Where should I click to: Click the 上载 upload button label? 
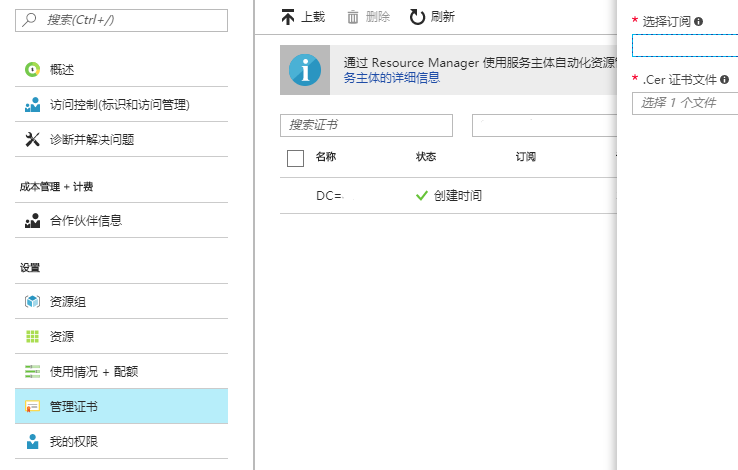point(313,17)
